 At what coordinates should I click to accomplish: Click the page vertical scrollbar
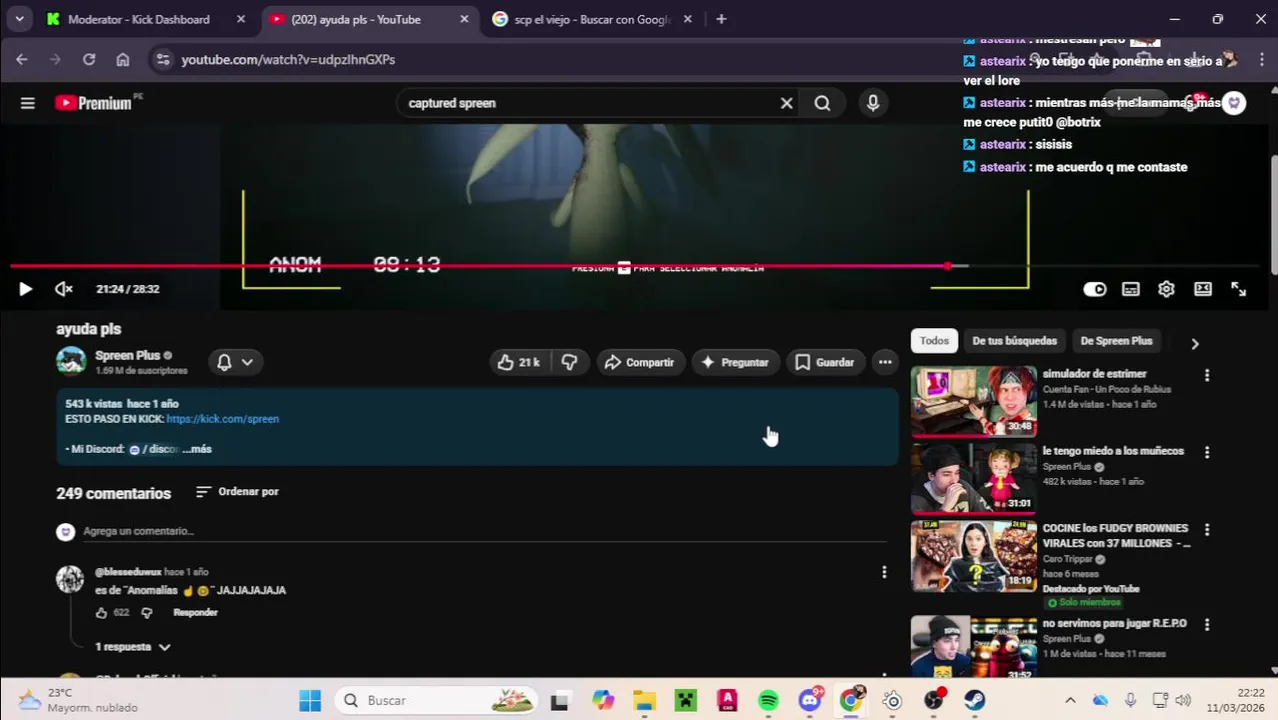point(1273,215)
